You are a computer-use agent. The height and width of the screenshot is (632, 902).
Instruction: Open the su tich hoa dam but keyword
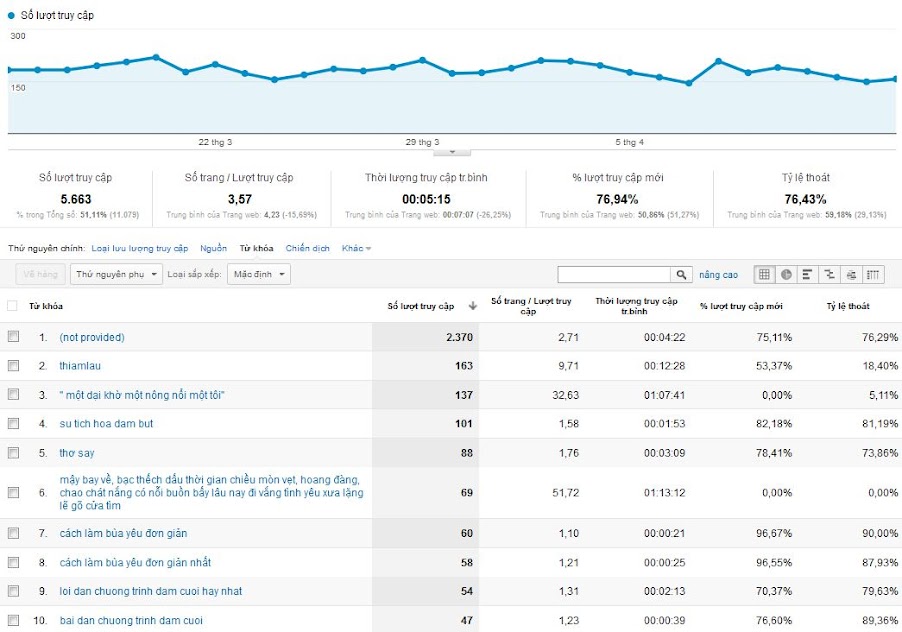click(106, 424)
